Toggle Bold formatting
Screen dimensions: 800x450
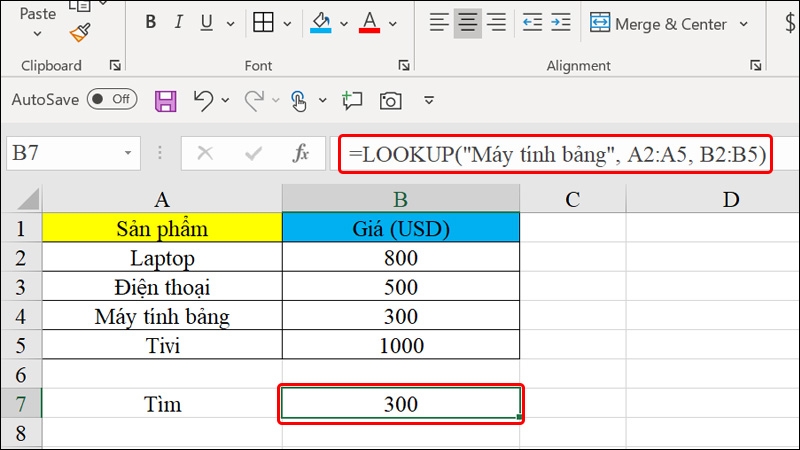coord(151,22)
